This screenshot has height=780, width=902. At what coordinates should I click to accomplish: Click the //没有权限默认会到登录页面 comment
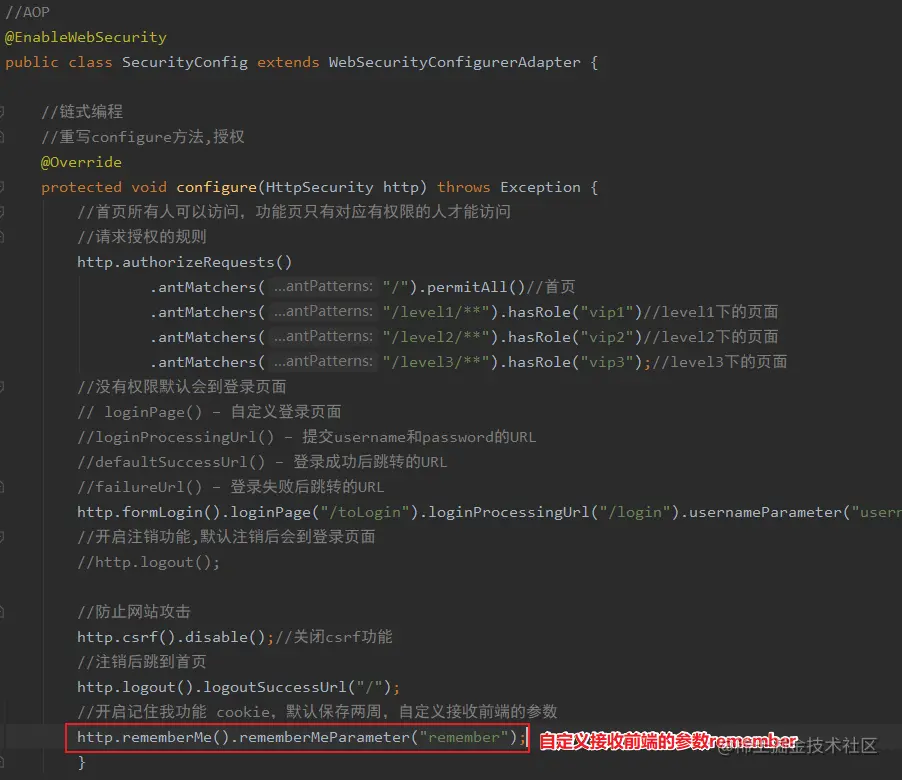182,387
